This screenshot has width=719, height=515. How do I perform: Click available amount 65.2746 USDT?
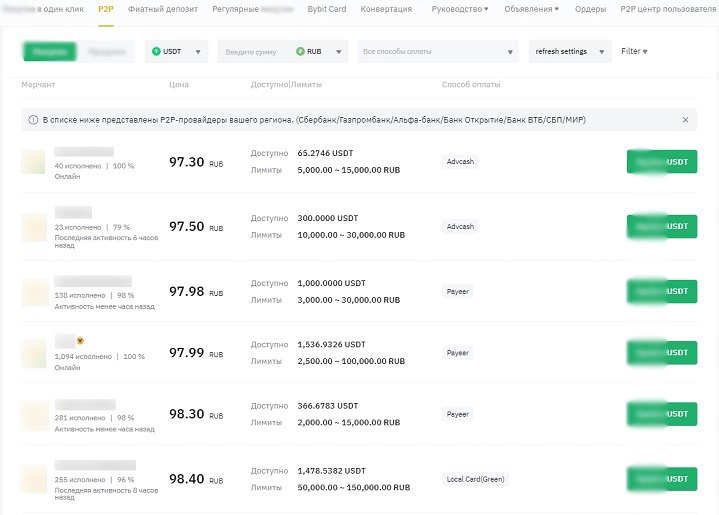(x=325, y=153)
